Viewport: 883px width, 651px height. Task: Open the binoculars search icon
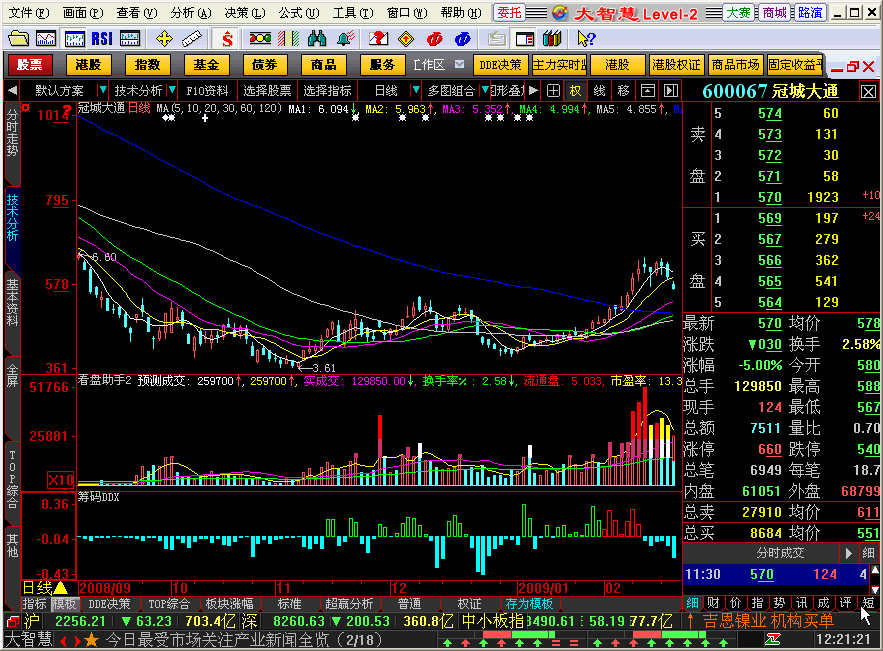[x=317, y=38]
